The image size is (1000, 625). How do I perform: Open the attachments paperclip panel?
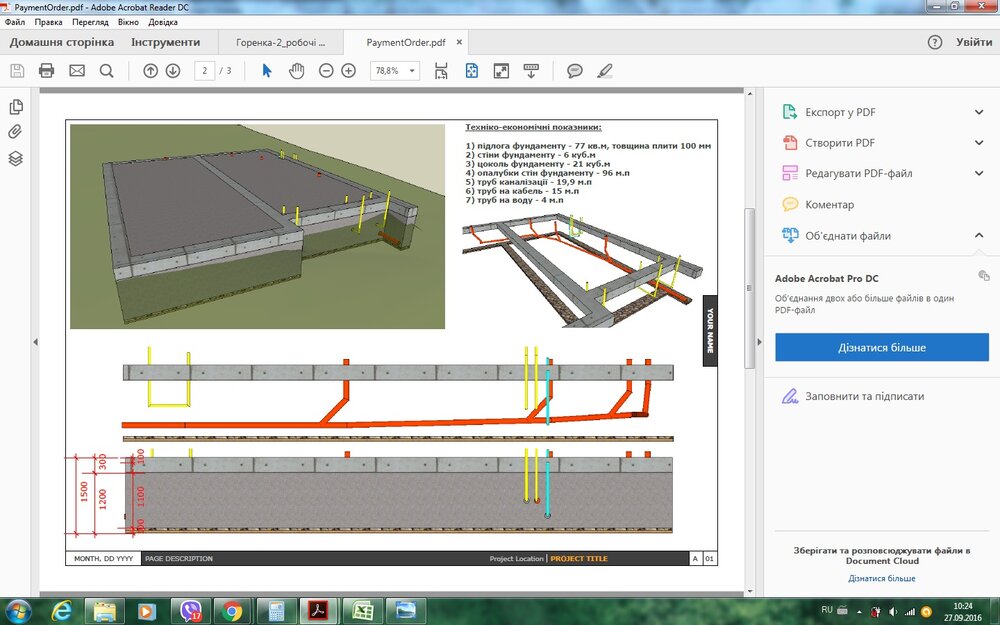[x=16, y=132]
